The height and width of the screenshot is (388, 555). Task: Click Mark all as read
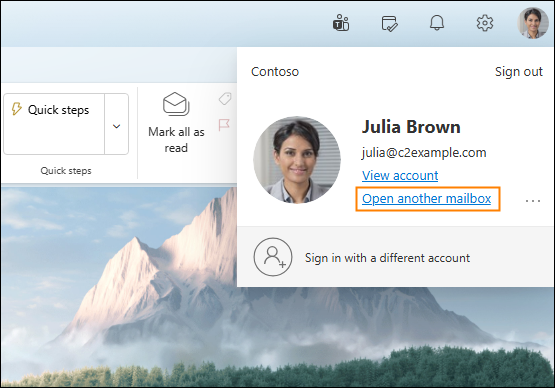[x=176, y=123]
